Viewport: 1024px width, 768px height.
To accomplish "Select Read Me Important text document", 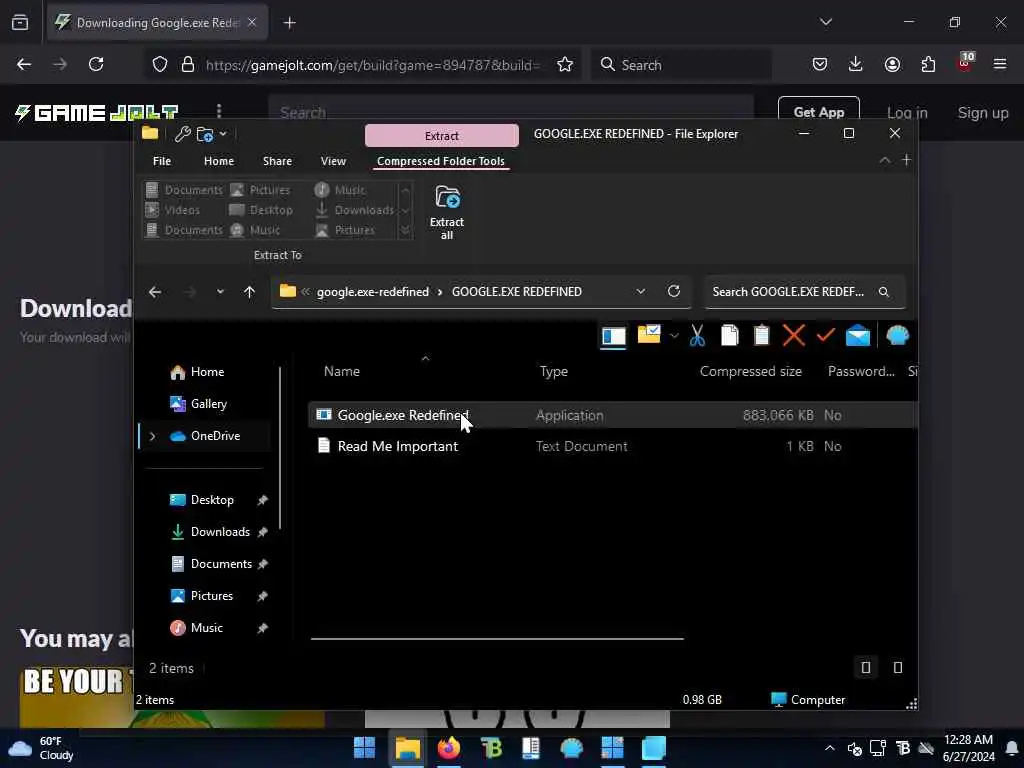I will click(x=613, y=447).
